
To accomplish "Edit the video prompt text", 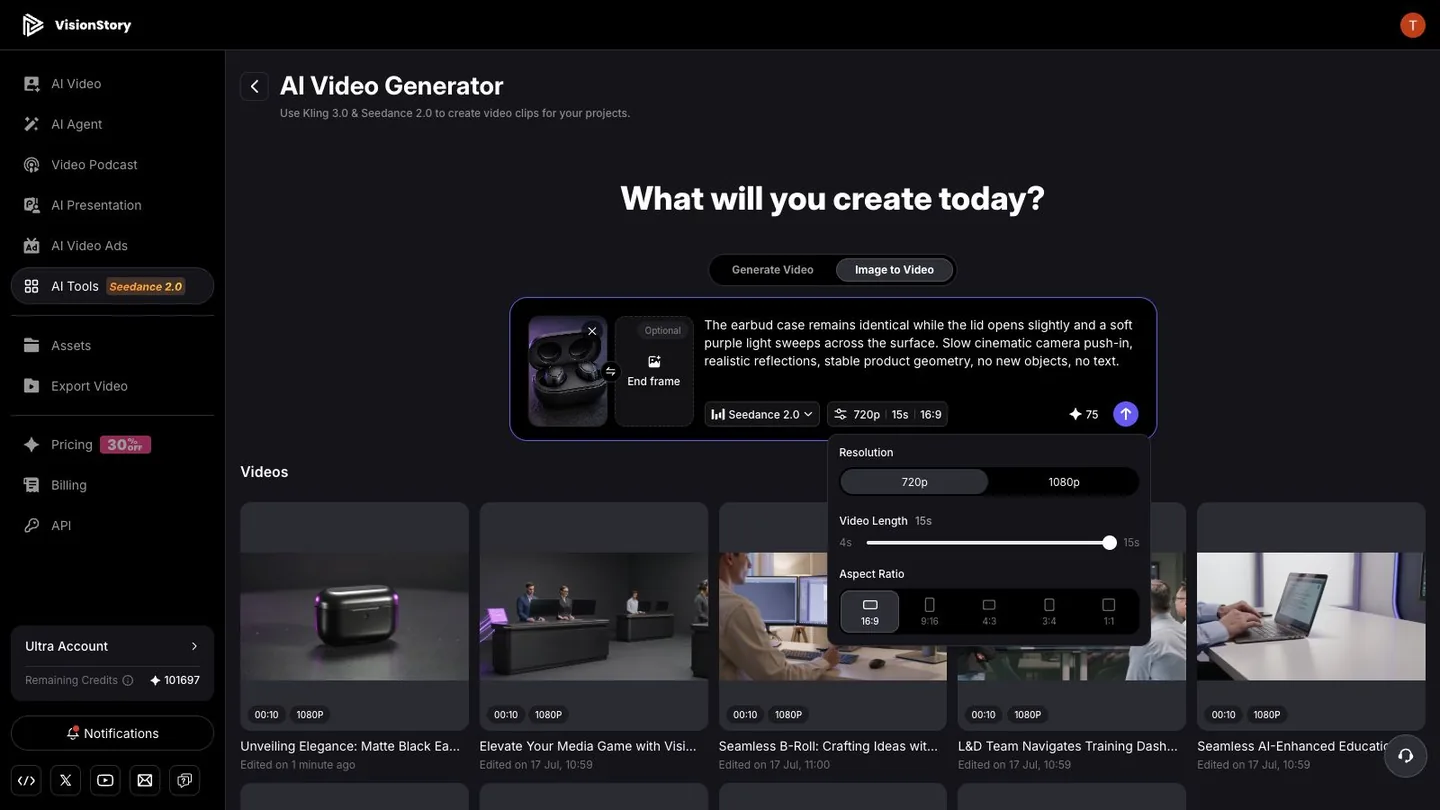I will point(920,343).
